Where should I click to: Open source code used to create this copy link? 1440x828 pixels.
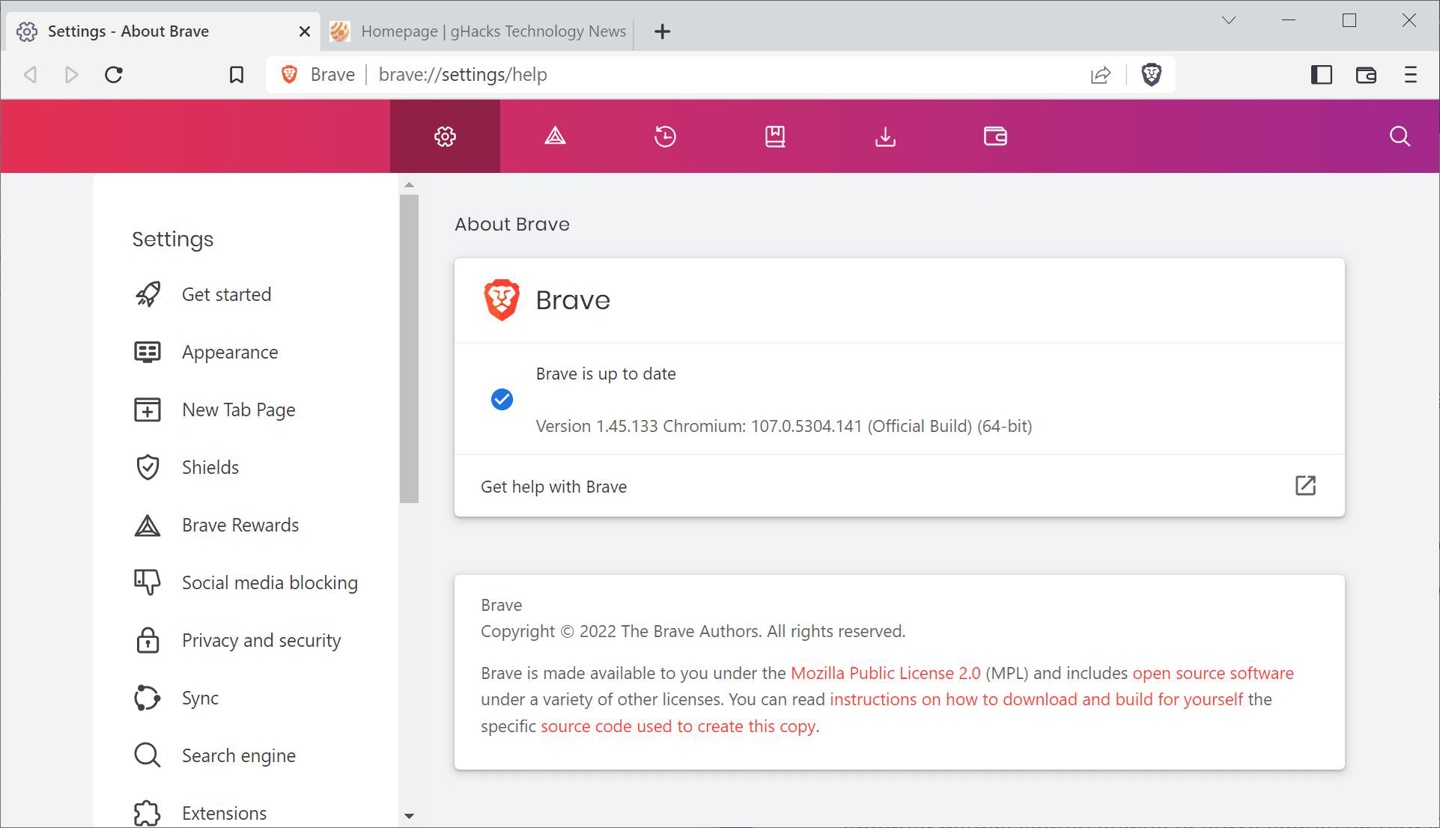(x=678, y=726)
